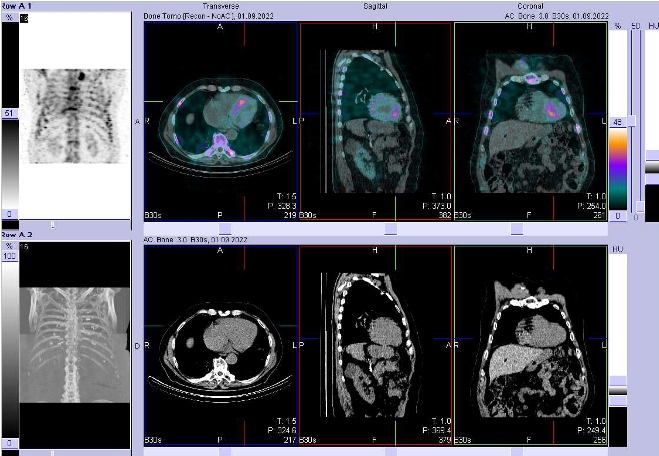Click the slice slider below fused coronal view

(516, 228)
